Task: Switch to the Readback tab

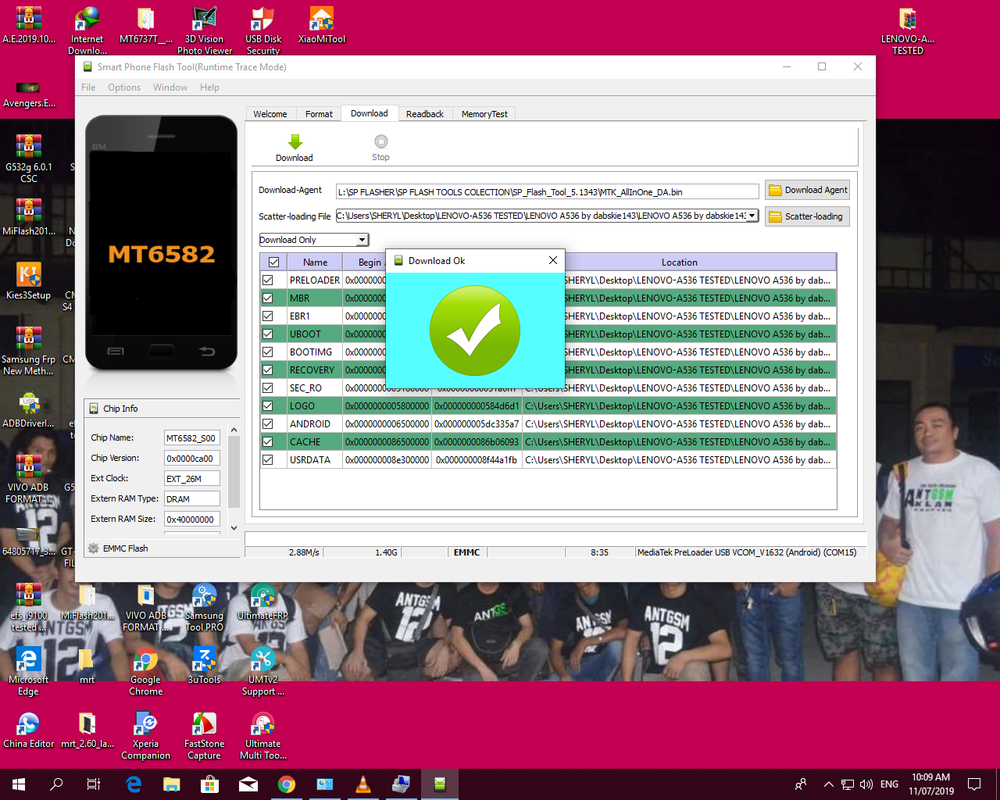Action: [x=425, y=114]
